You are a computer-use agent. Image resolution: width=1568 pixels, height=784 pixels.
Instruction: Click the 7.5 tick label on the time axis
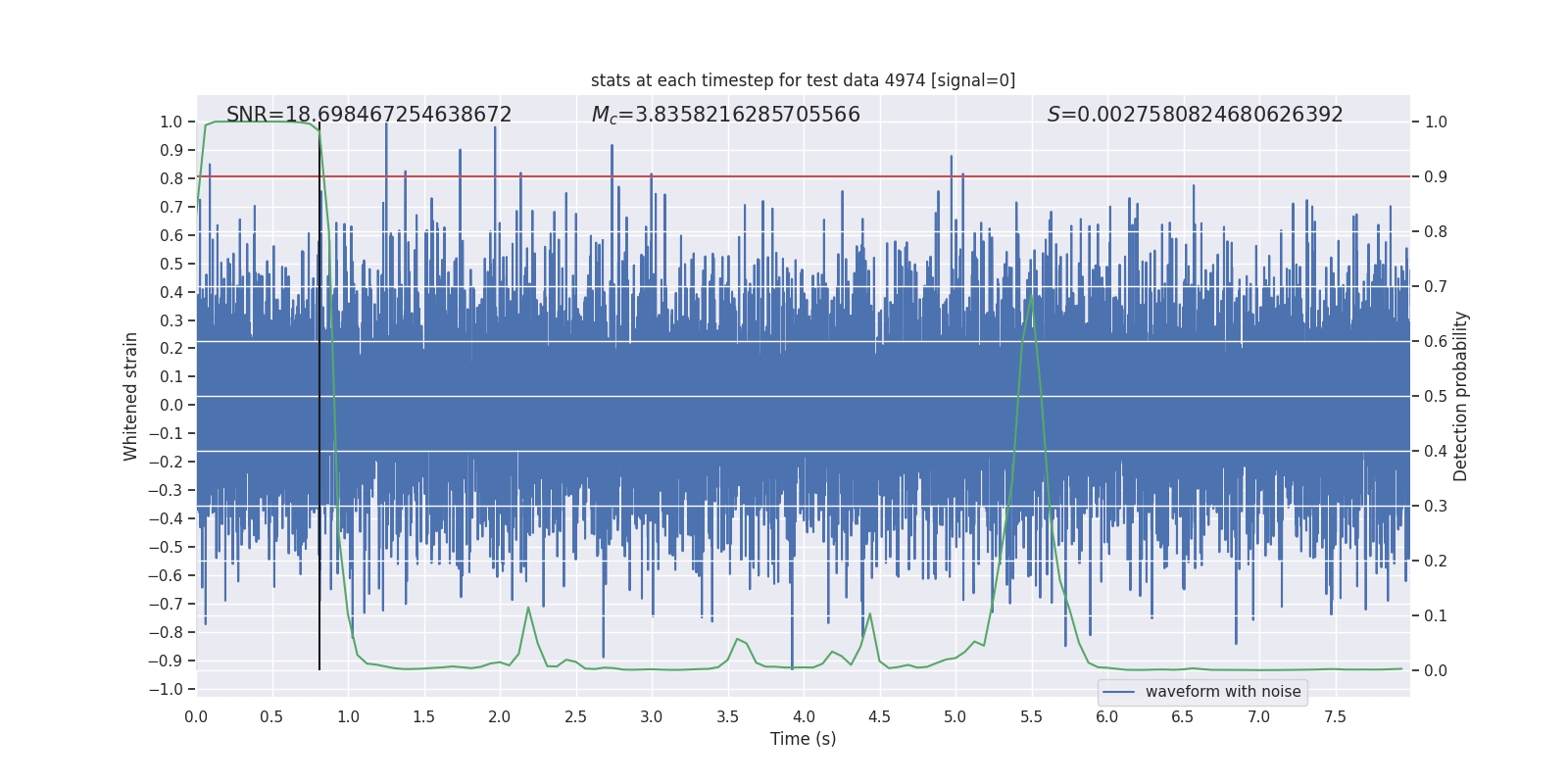point(1335,717)
